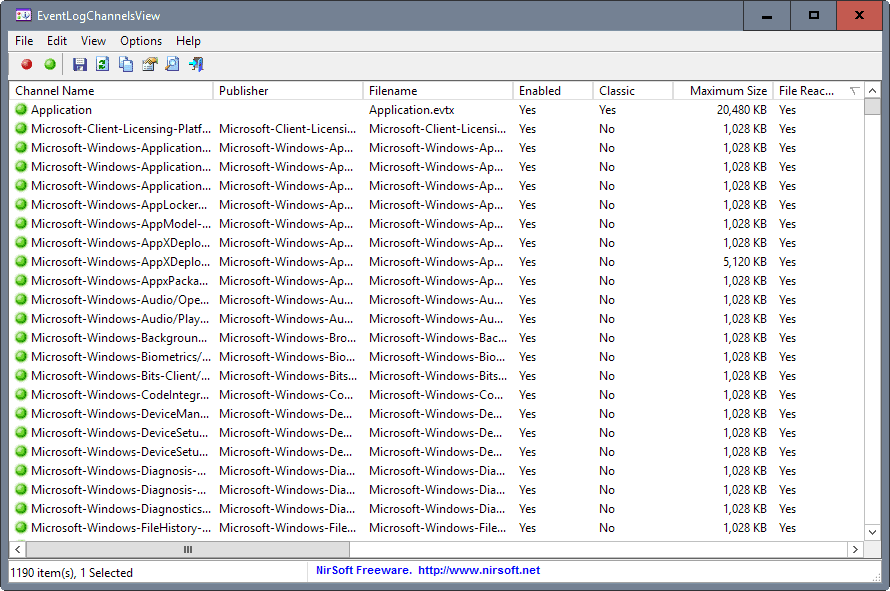
Task: Refresh the channel list using toolbar icon
Action: coord(103,64)
